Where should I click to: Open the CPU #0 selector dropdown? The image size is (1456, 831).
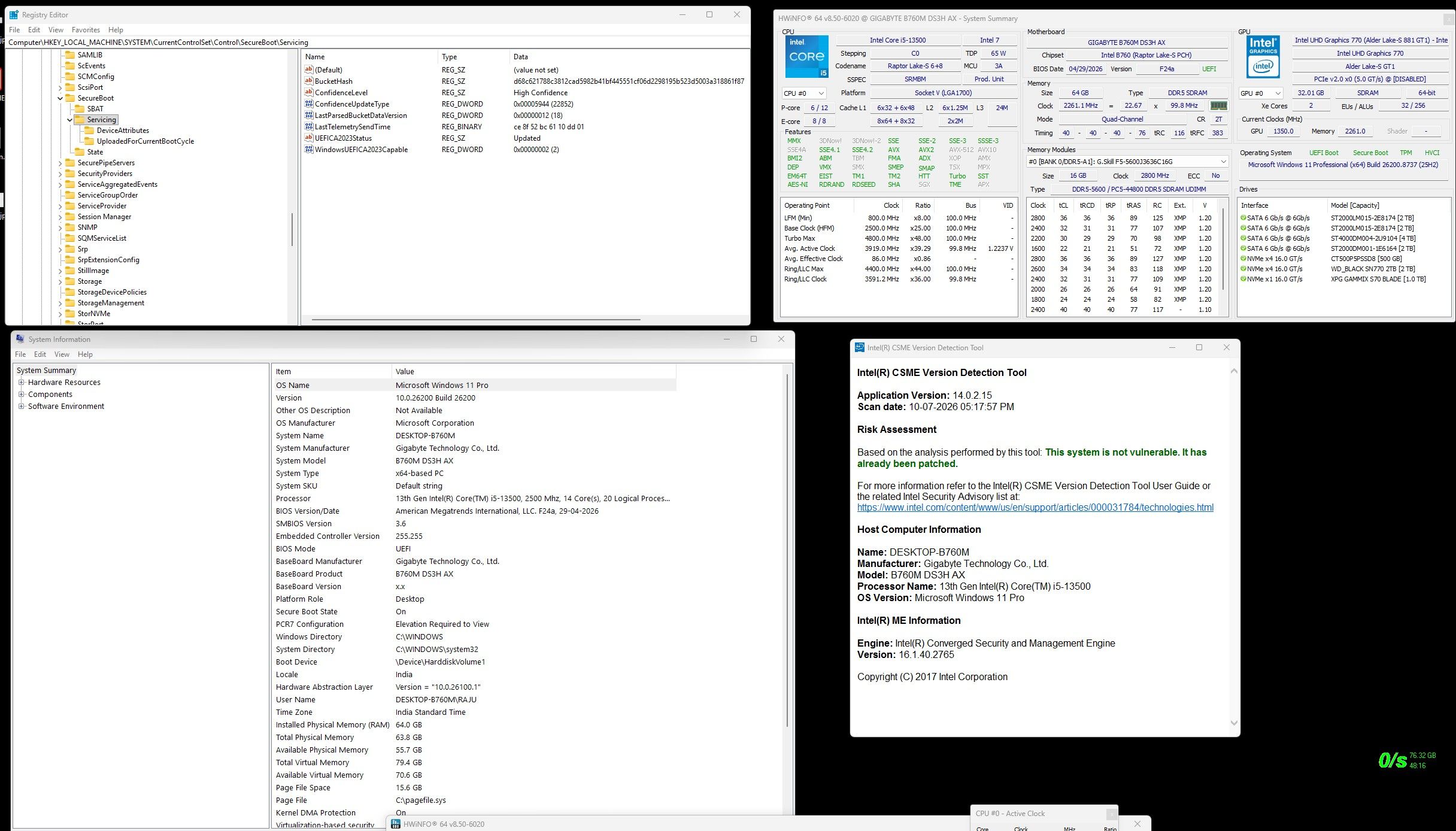804,93
